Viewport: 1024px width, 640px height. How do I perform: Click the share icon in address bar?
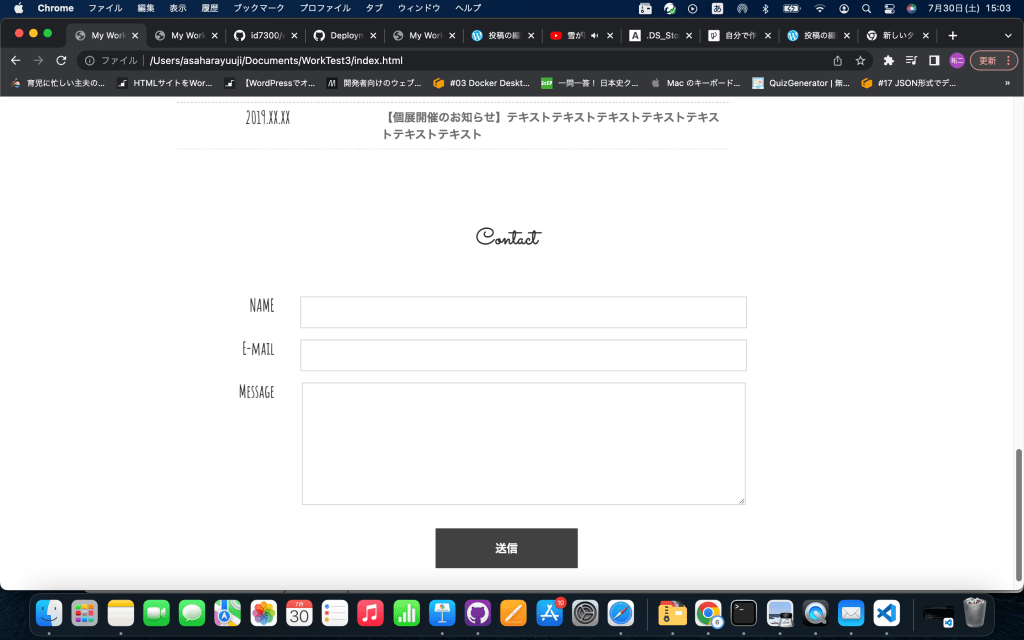[837, 60]
